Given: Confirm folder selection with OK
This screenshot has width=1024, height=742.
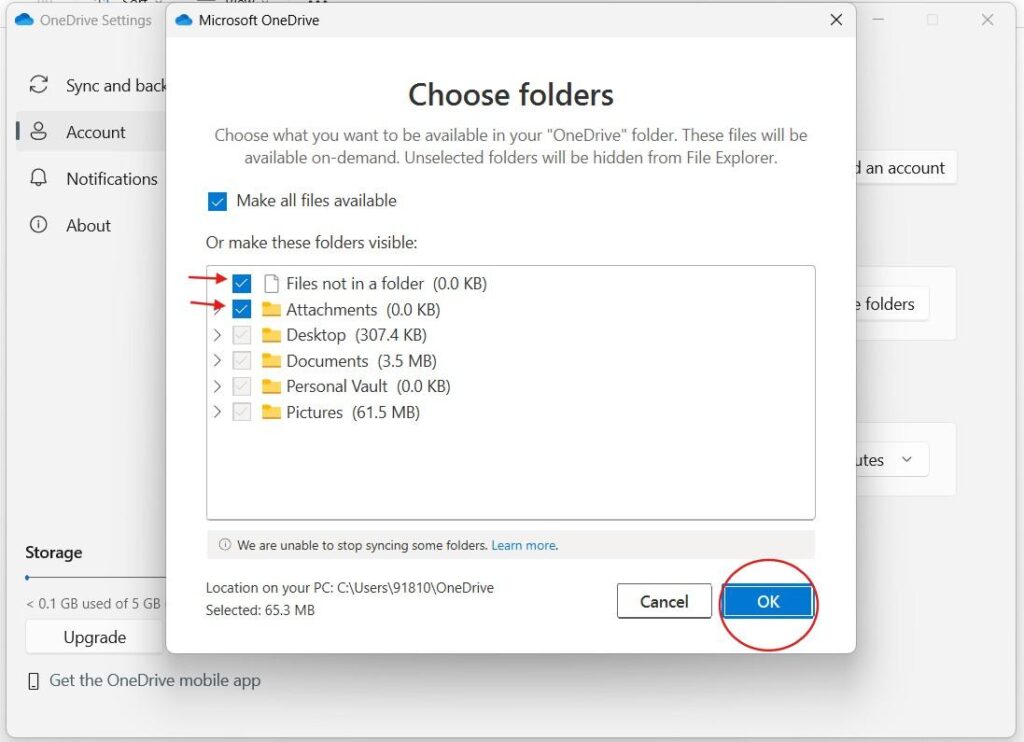Looking at the screenshot, I should click(768, 602).
